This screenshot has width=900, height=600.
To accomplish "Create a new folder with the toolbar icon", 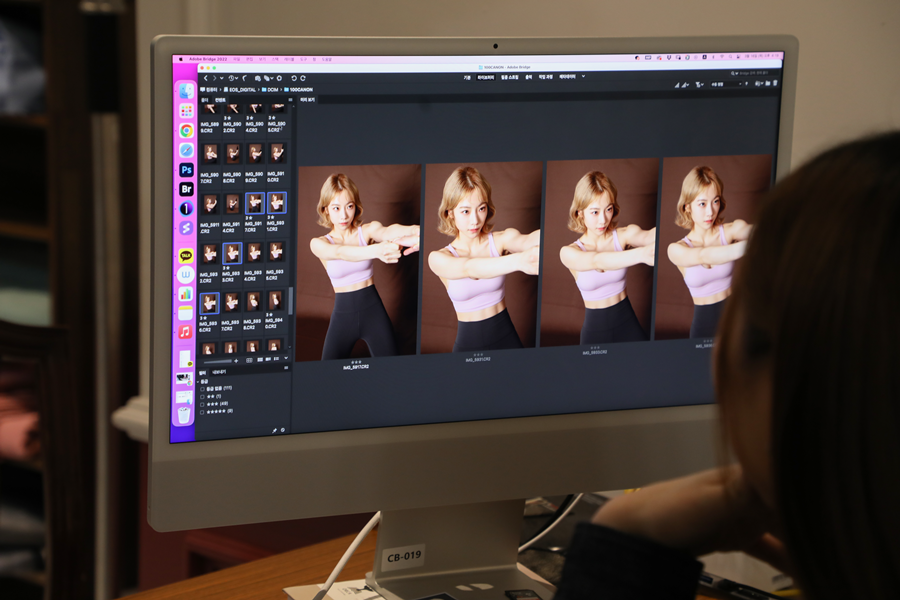I will pos(767,83).
